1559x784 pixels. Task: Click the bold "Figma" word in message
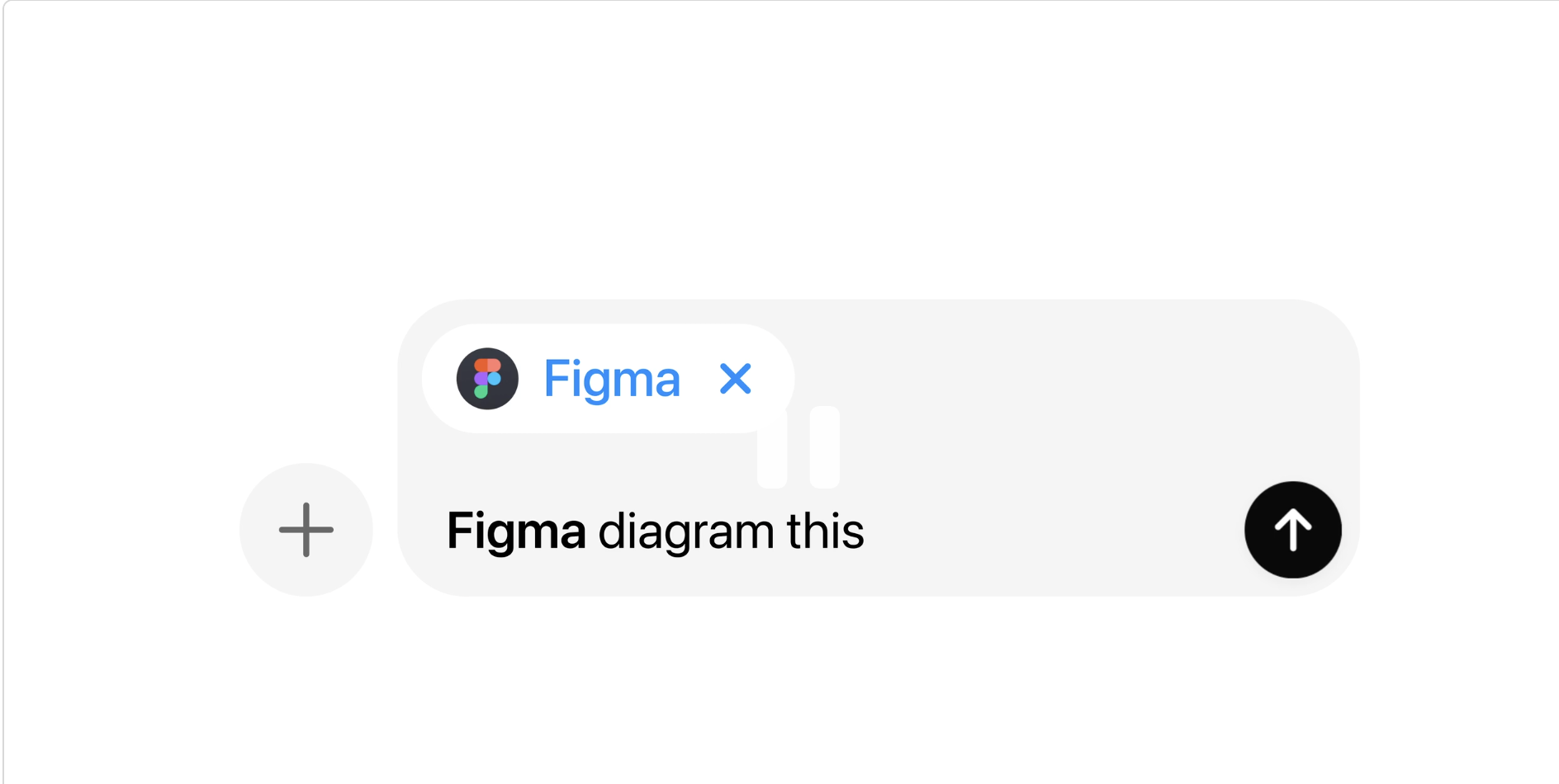516,531
